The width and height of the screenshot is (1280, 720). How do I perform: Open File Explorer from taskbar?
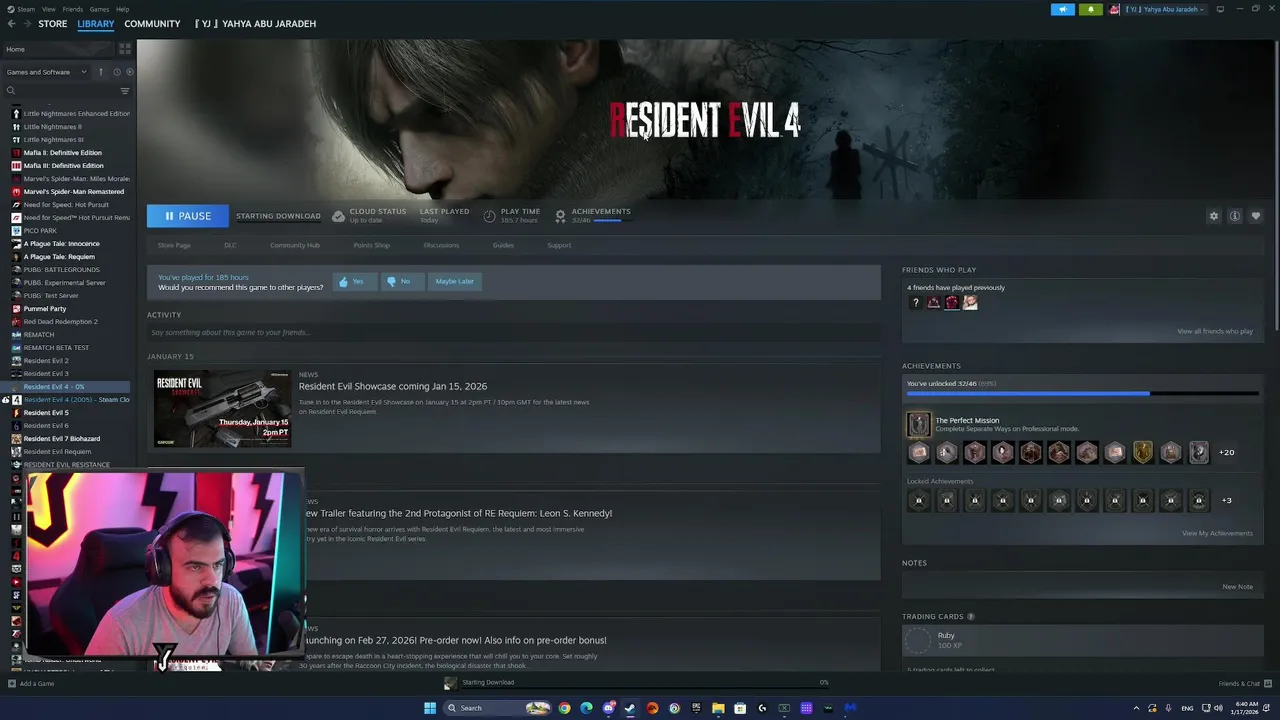(x=718, y=708)
